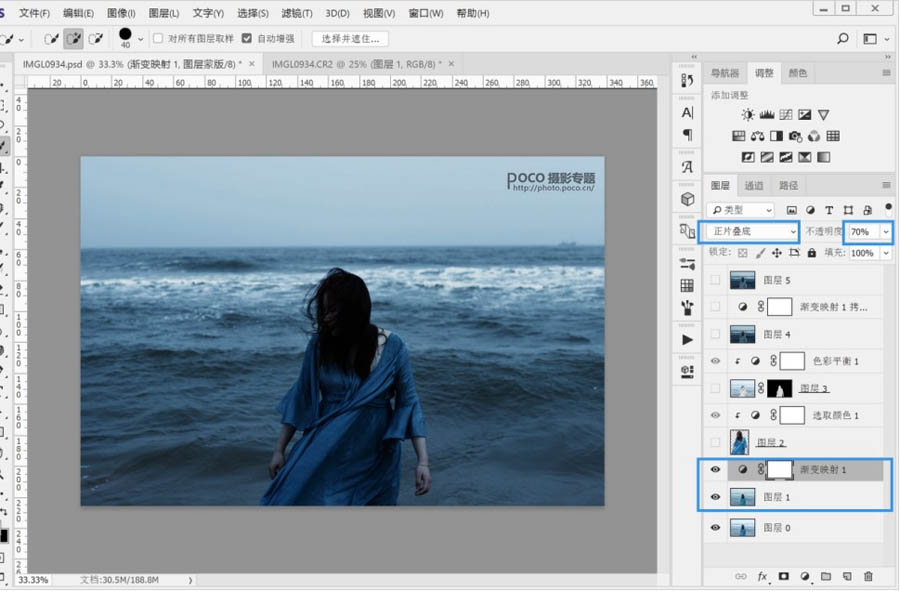Image resolution: width=900 pixels, height=591 pixels.
Task: Create a new group with the folder icon
Action: 826,576
